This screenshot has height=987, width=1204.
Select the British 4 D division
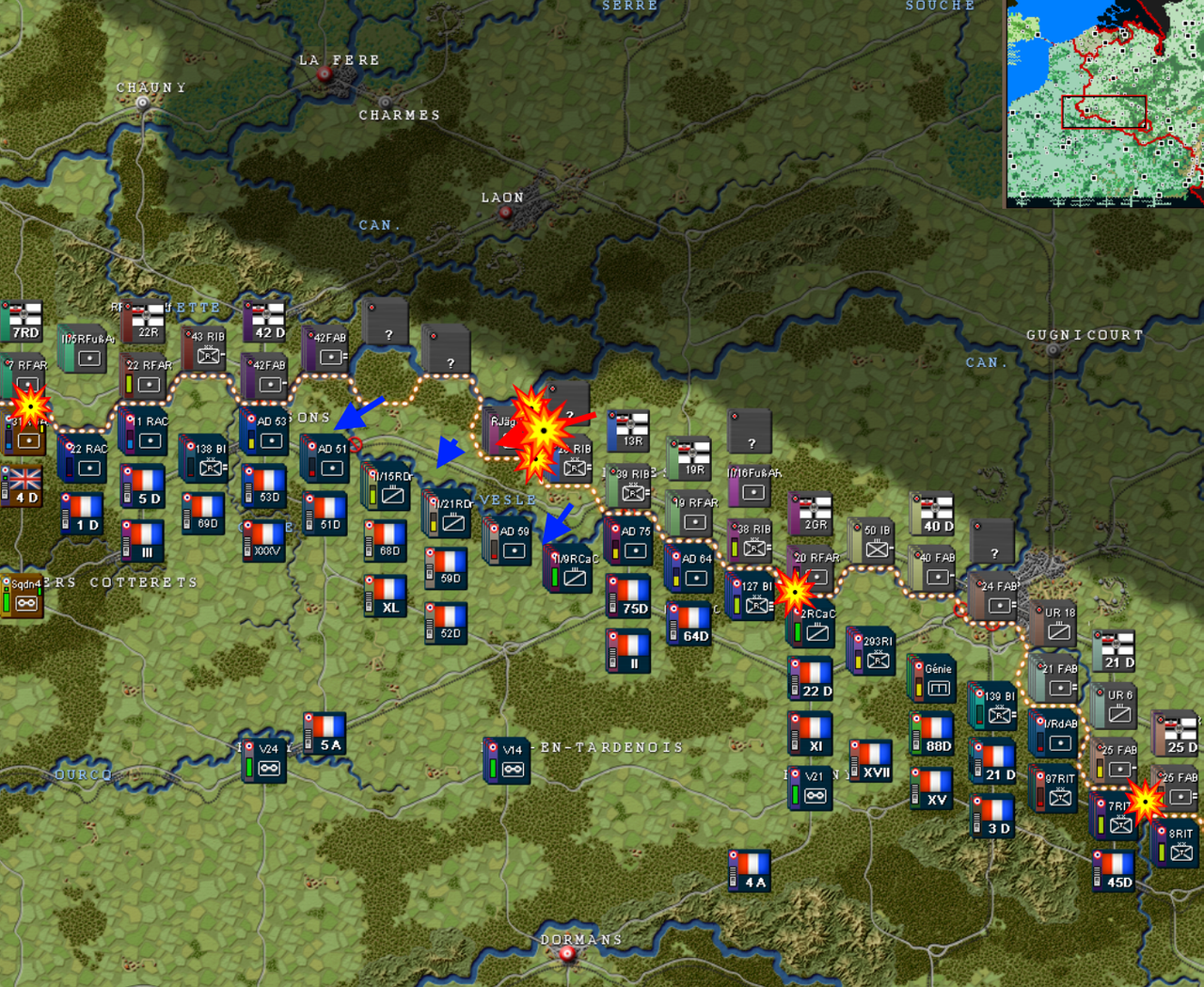pyautogui.click(x=24, y=486)
